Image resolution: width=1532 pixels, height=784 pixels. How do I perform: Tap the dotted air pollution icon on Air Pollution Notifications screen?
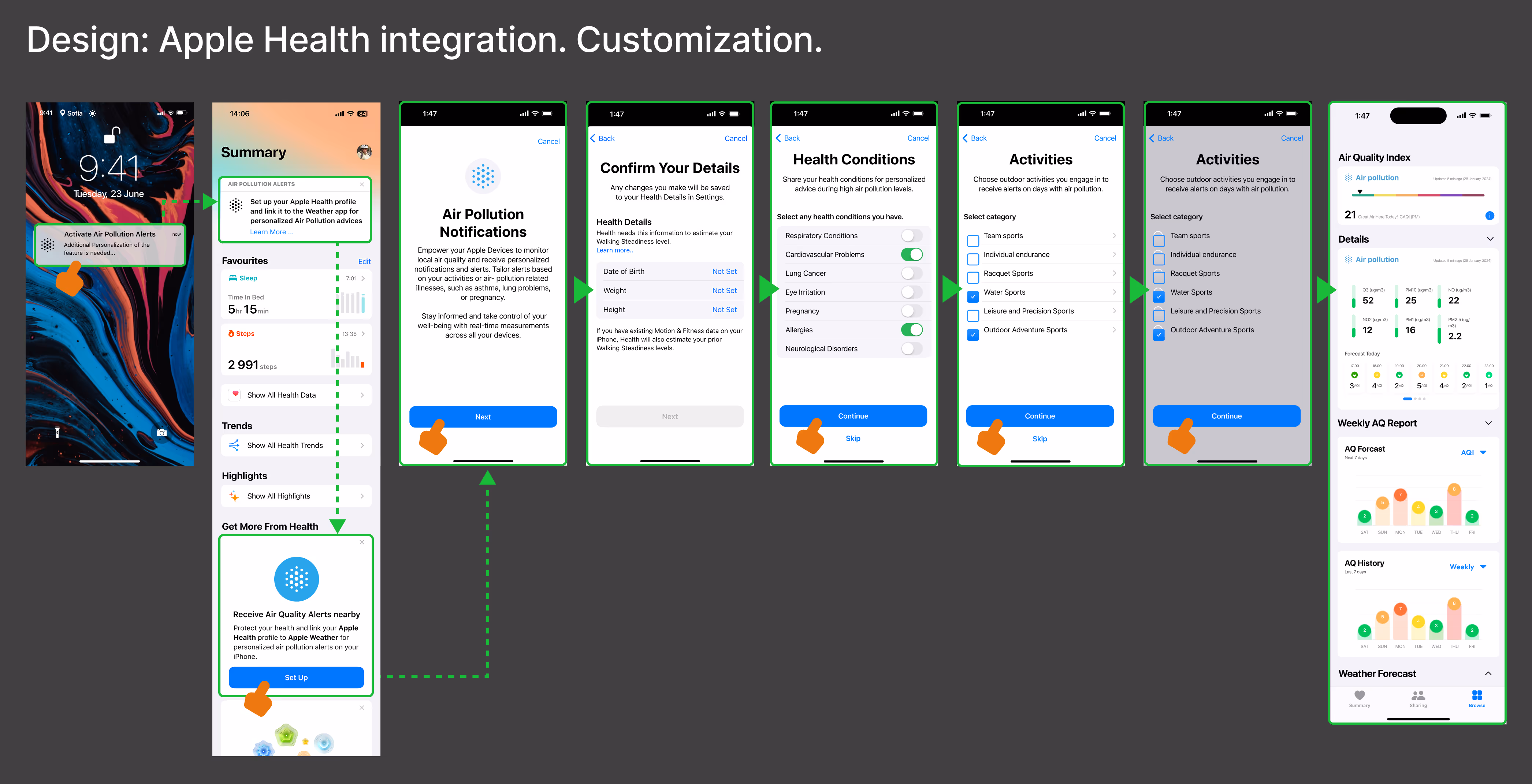pyautogui.click(x=483, y=176)
